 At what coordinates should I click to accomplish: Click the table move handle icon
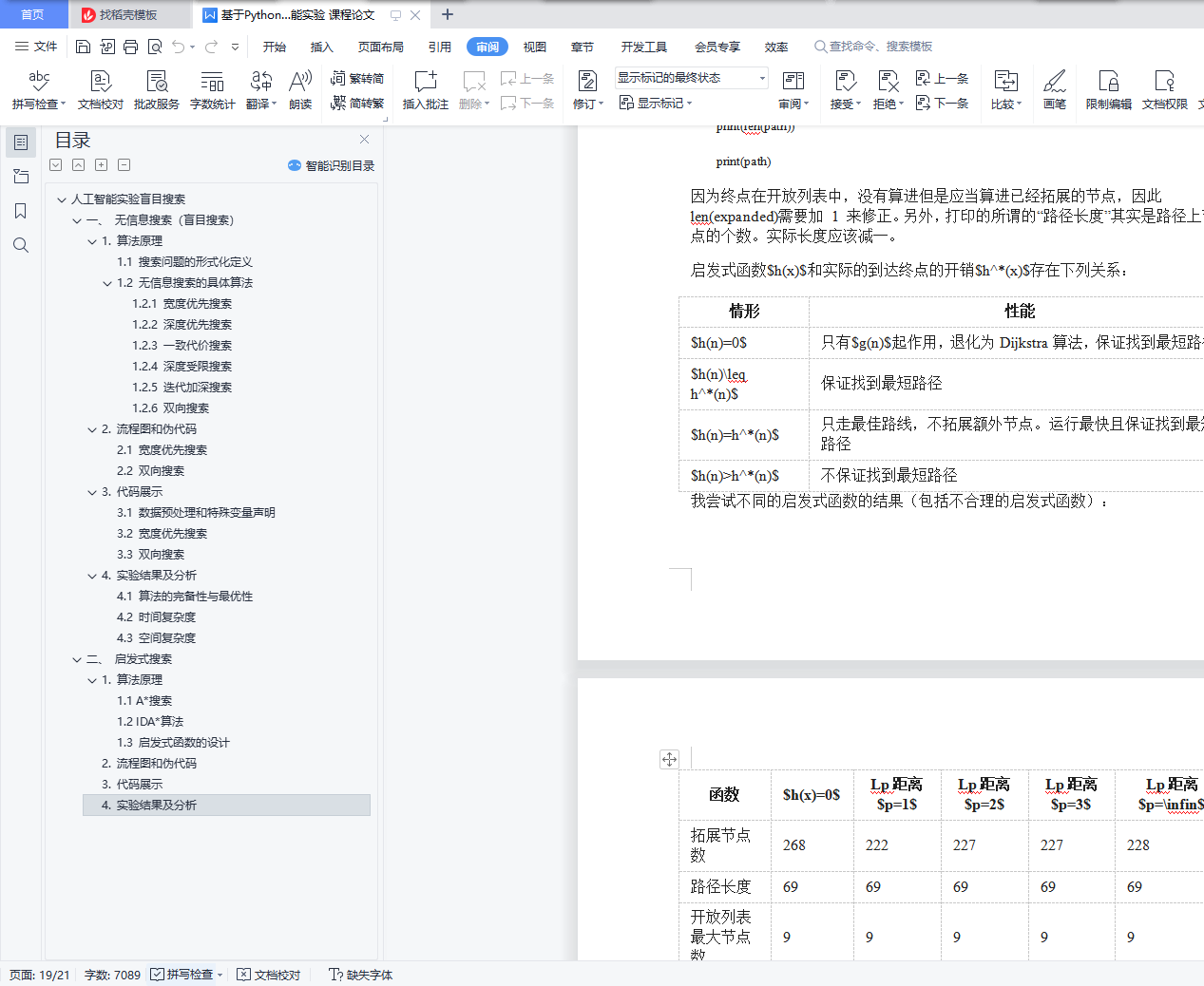pos(669,759)
